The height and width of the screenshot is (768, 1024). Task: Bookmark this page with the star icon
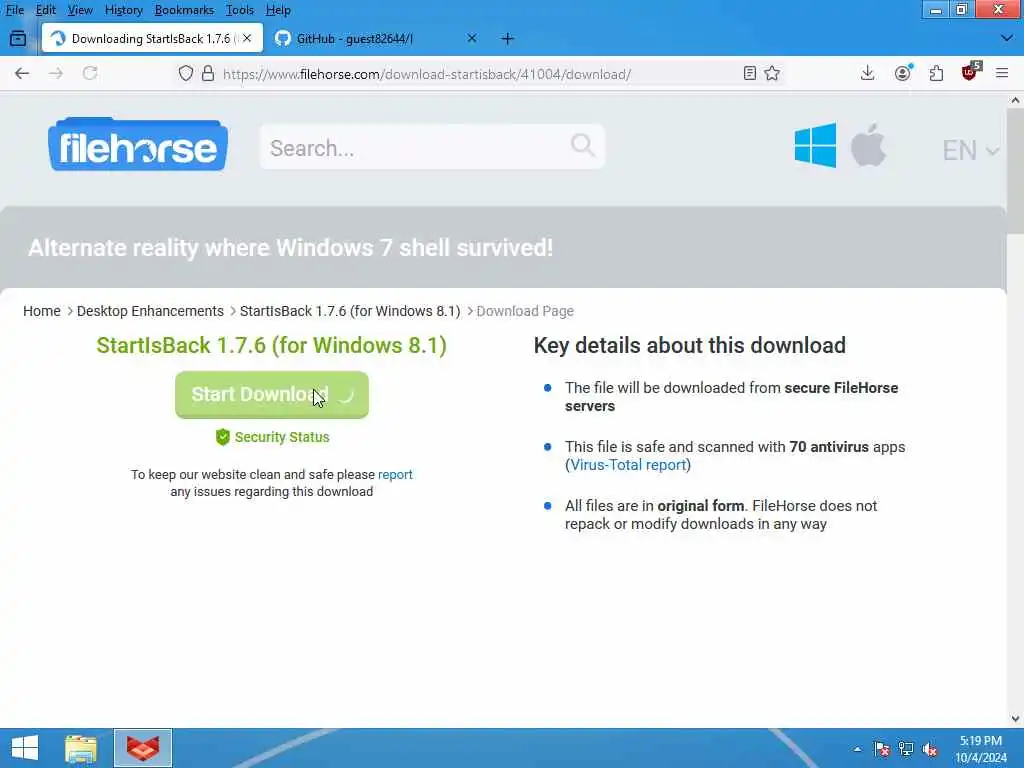point(772,73)
